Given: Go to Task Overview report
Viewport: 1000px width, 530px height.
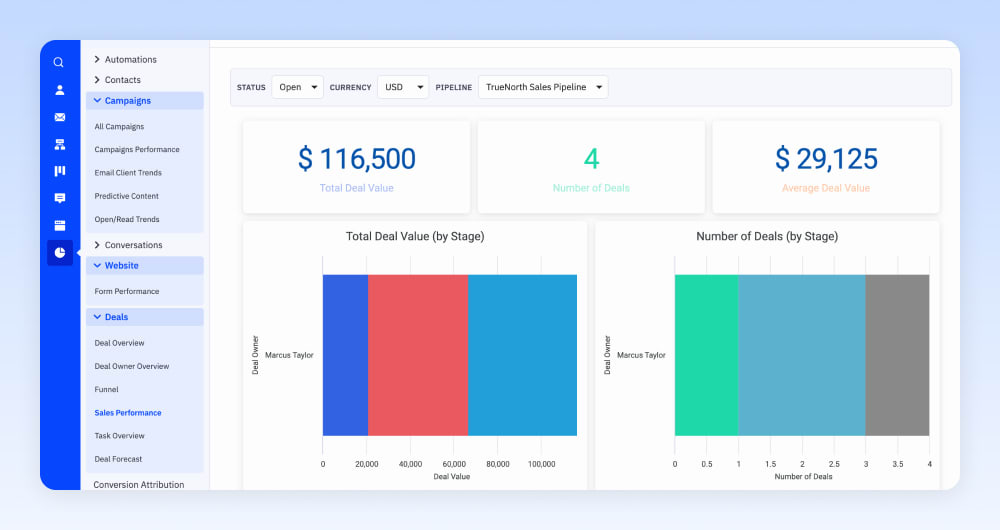Looking at the screenshot, I should 119,436.
